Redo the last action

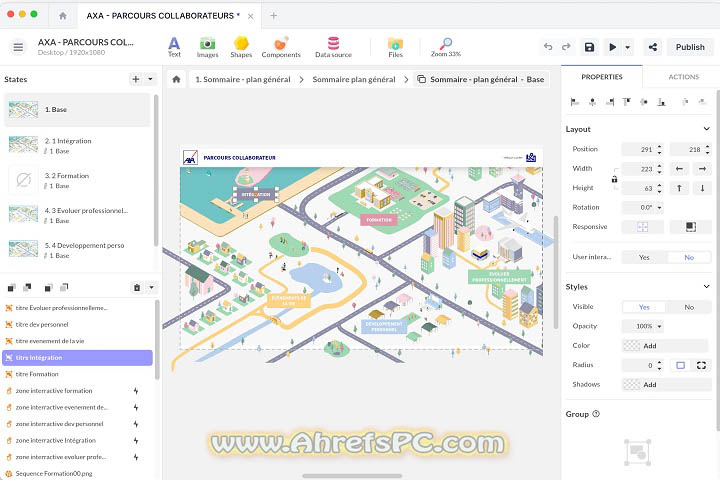(566, 47)
